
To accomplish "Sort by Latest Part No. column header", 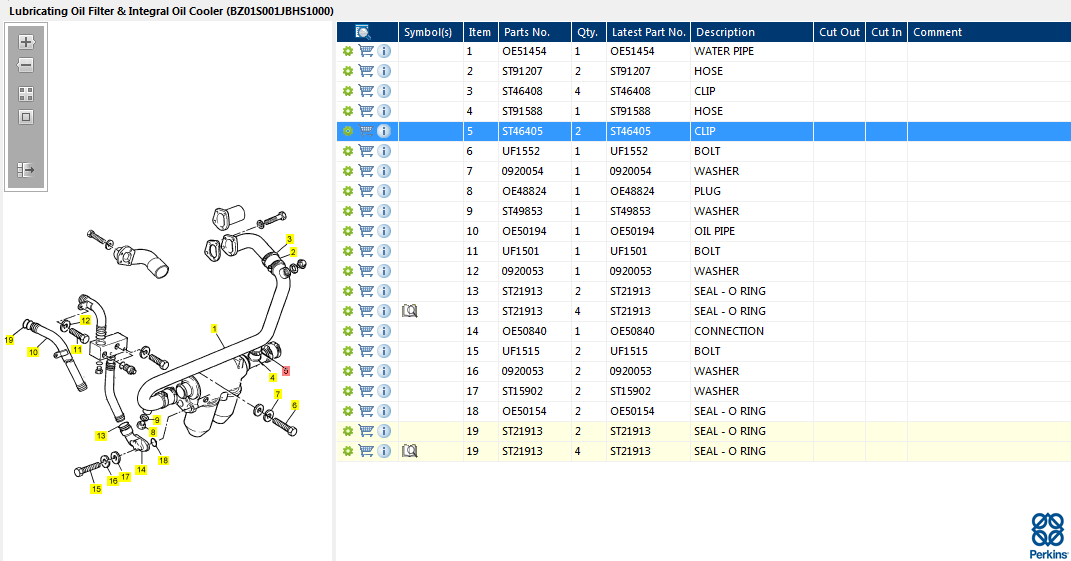I will point(648,32).
